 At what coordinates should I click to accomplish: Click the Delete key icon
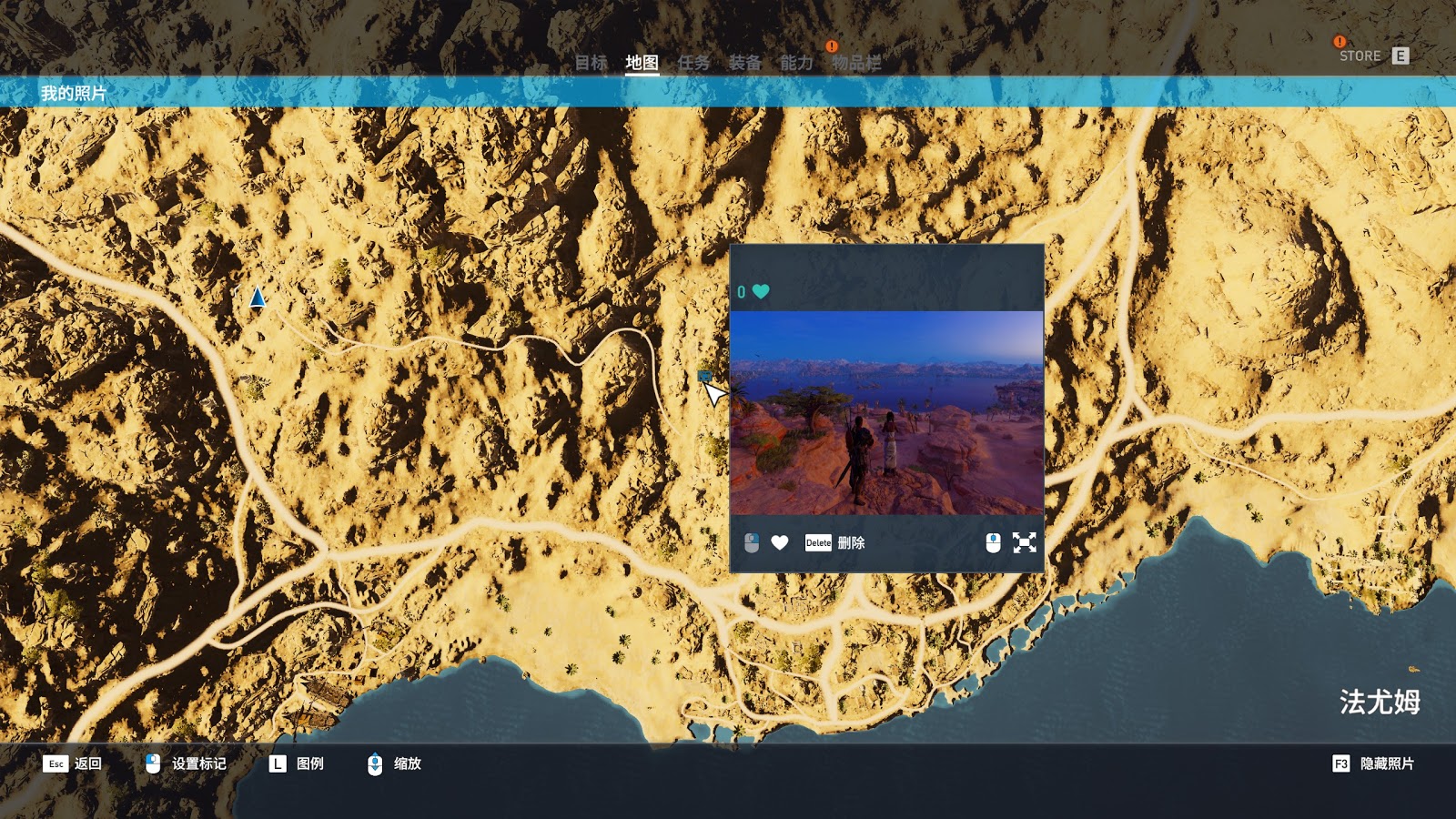click(818, 542)
